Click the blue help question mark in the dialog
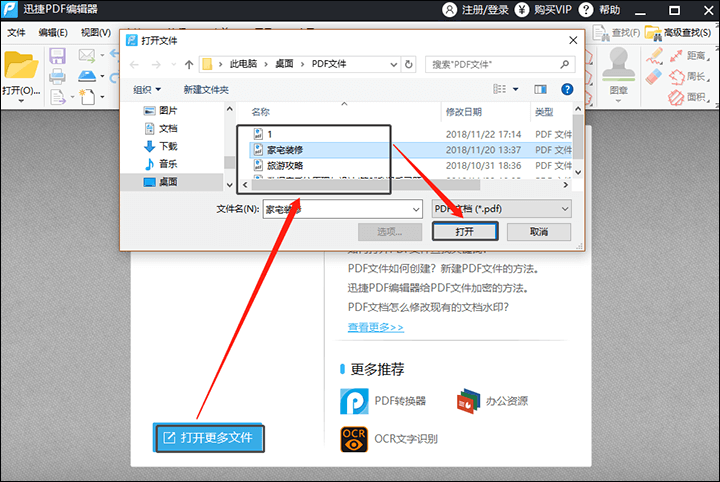 pyautogui.click(x=567, y=89)
